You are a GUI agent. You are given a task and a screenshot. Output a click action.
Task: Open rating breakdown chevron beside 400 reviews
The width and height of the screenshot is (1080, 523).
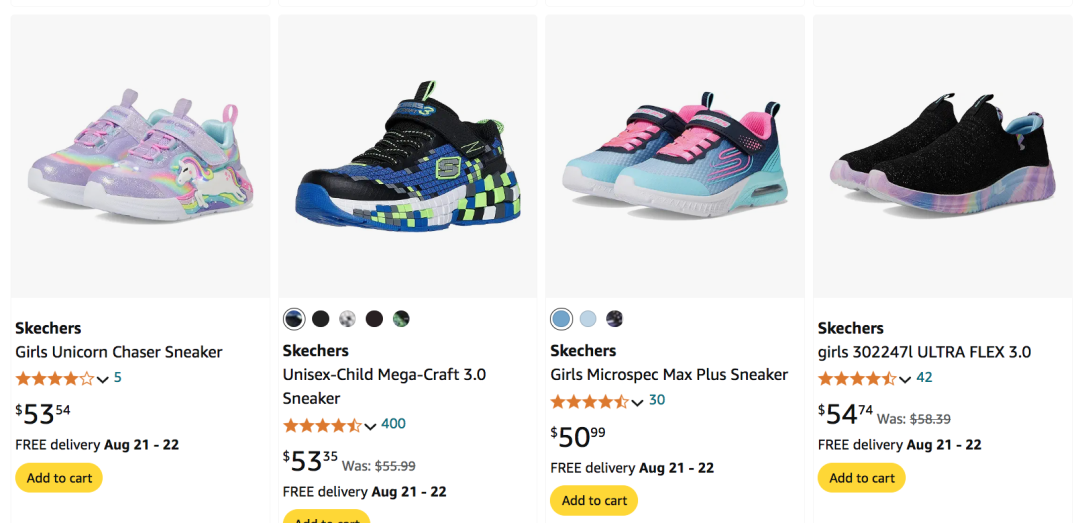(x=370, y=426)
